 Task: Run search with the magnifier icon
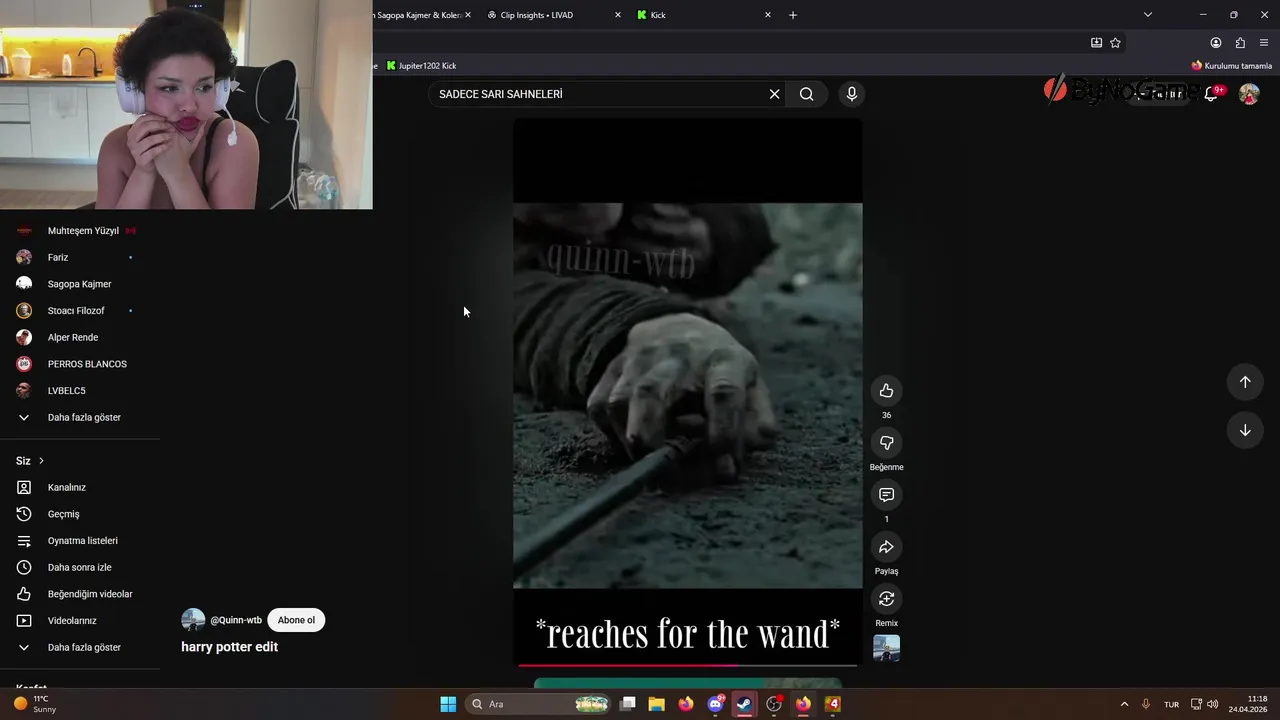(x=806, y=94)
